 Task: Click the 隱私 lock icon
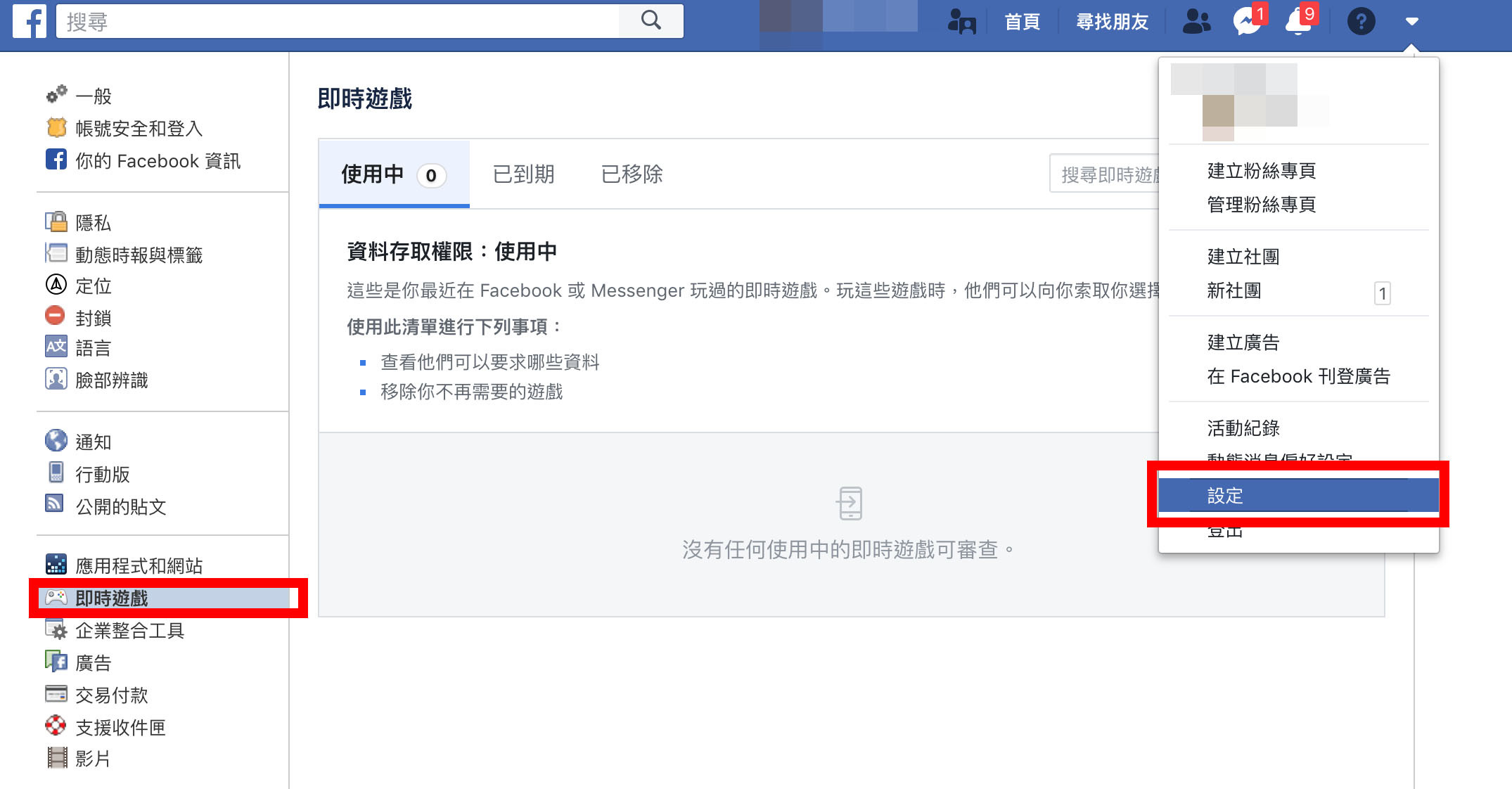pos(56,222)
